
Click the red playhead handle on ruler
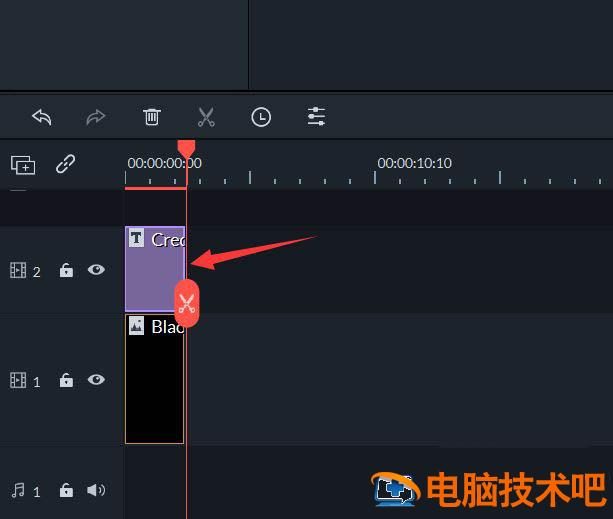coord(186,149)
